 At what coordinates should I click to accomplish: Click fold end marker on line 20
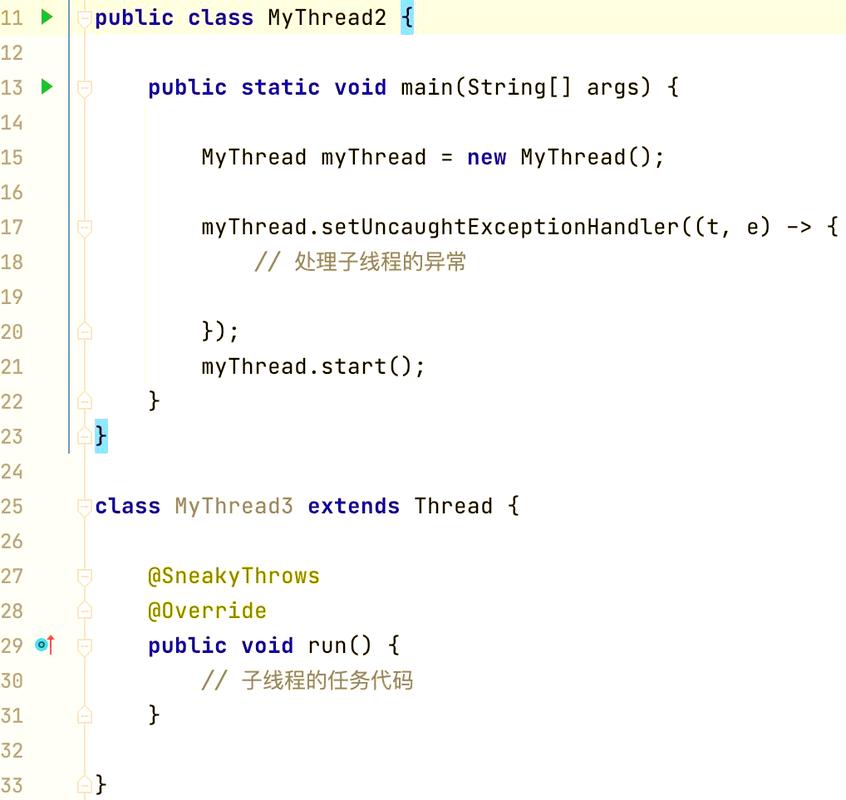84,331
